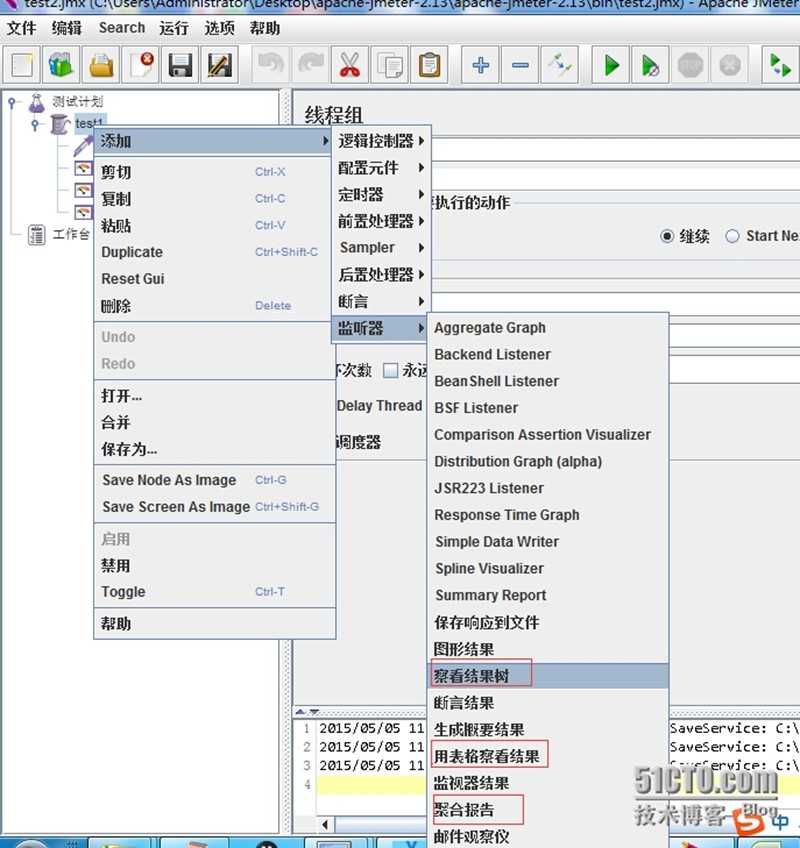Expand the 定时器 submenu
Image resolution: width=800 pixels, height=848 pixels.
tap(381, 194)
